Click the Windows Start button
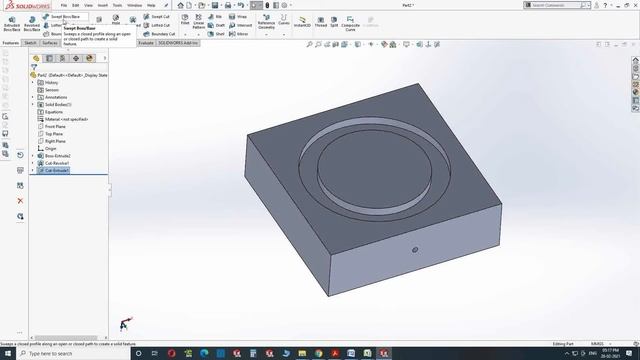The height and width of the screenshot is (360, 640). click(x=8, y=353)
